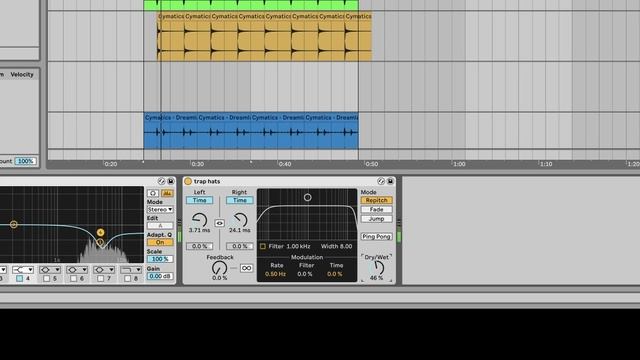Enable EQ band 5 activator
The image size is (640, 360).
tap(47, 278)
